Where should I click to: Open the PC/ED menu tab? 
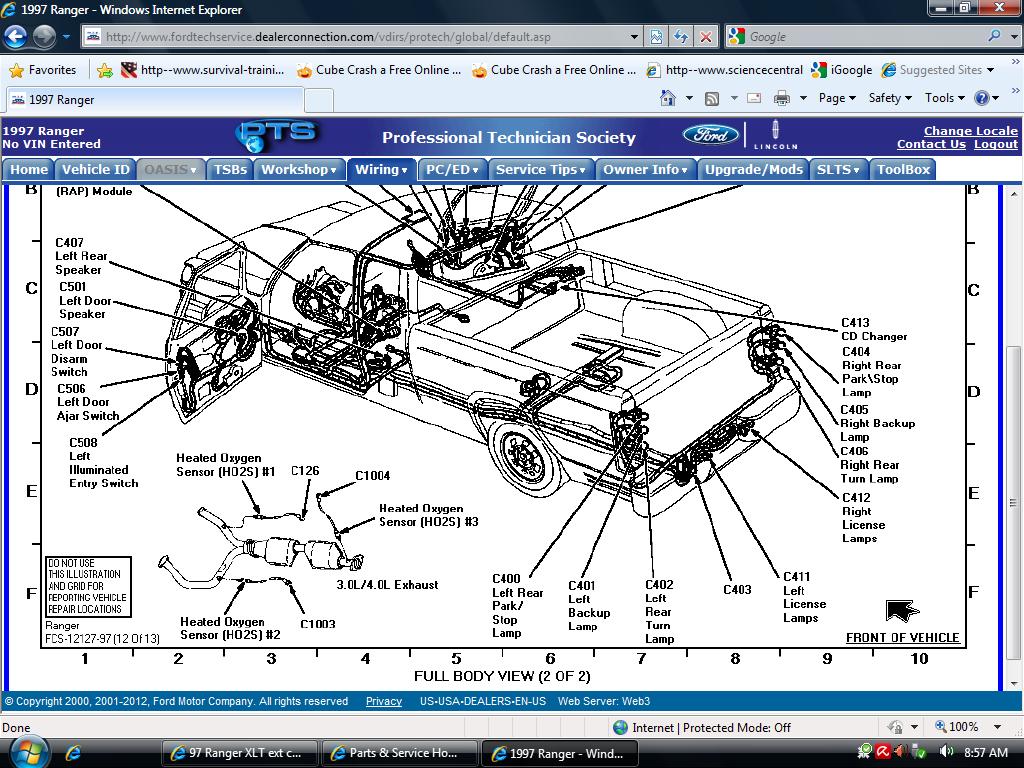[x=452, y=169]
